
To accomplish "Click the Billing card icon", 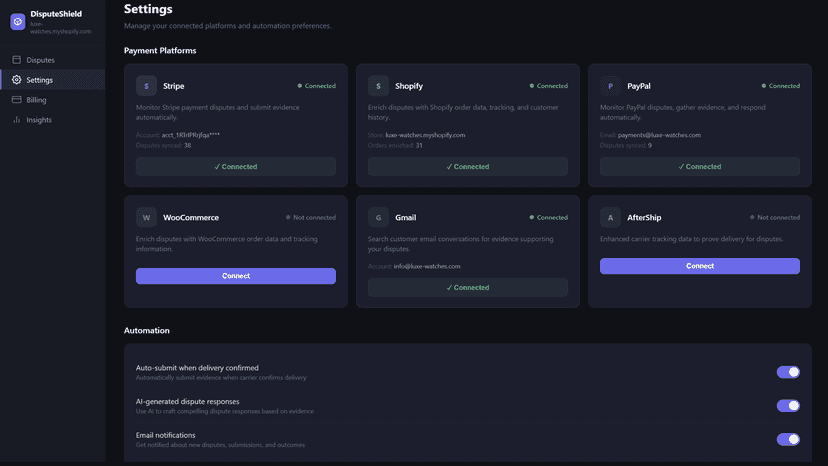I will [16, 100].
